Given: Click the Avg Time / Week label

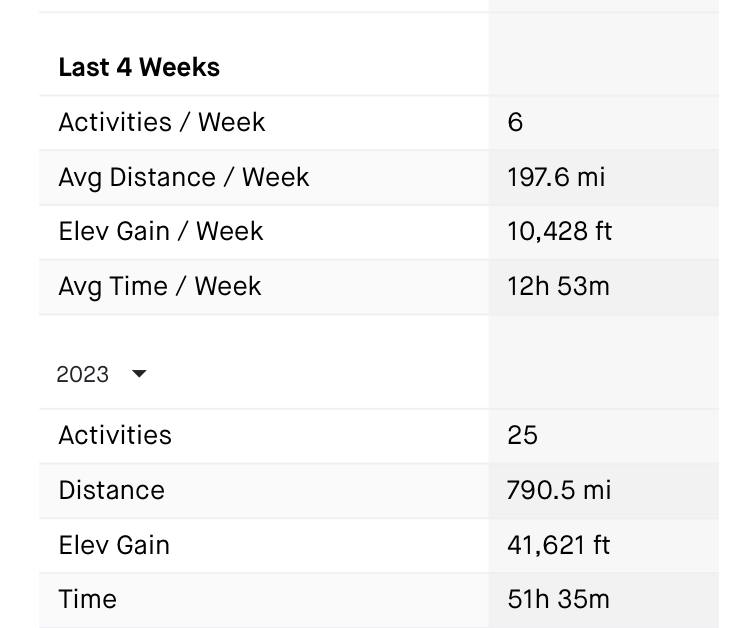Looking at the screenshot, I should coord(160,286).
